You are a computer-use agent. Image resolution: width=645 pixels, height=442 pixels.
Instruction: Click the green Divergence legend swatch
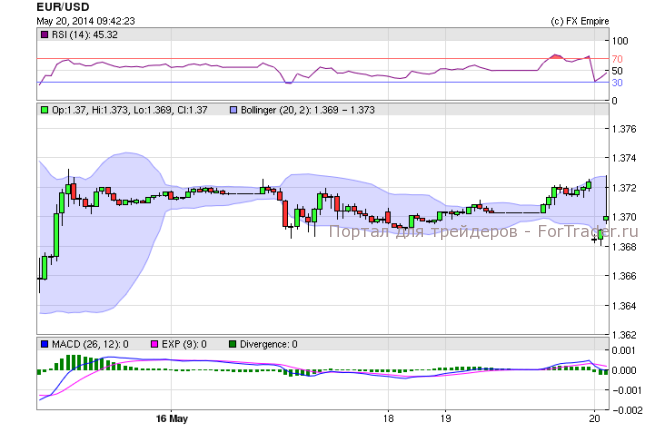pos(232,344)
